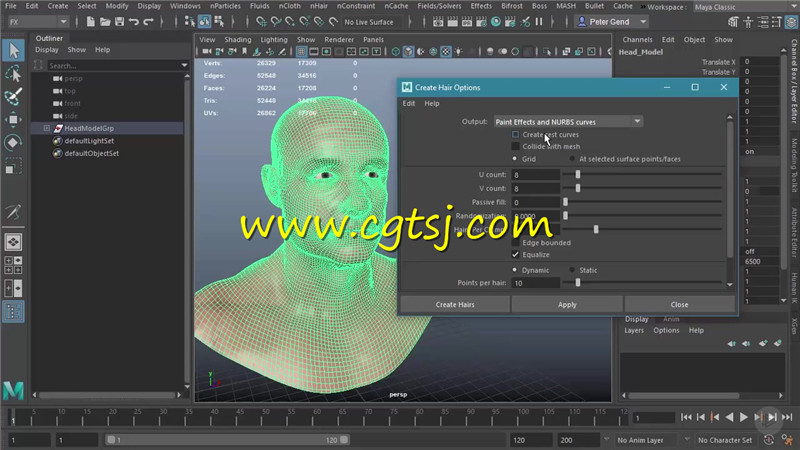The image size is (800, 450).
Task: Click the Apply button
Action: (567, 305)
